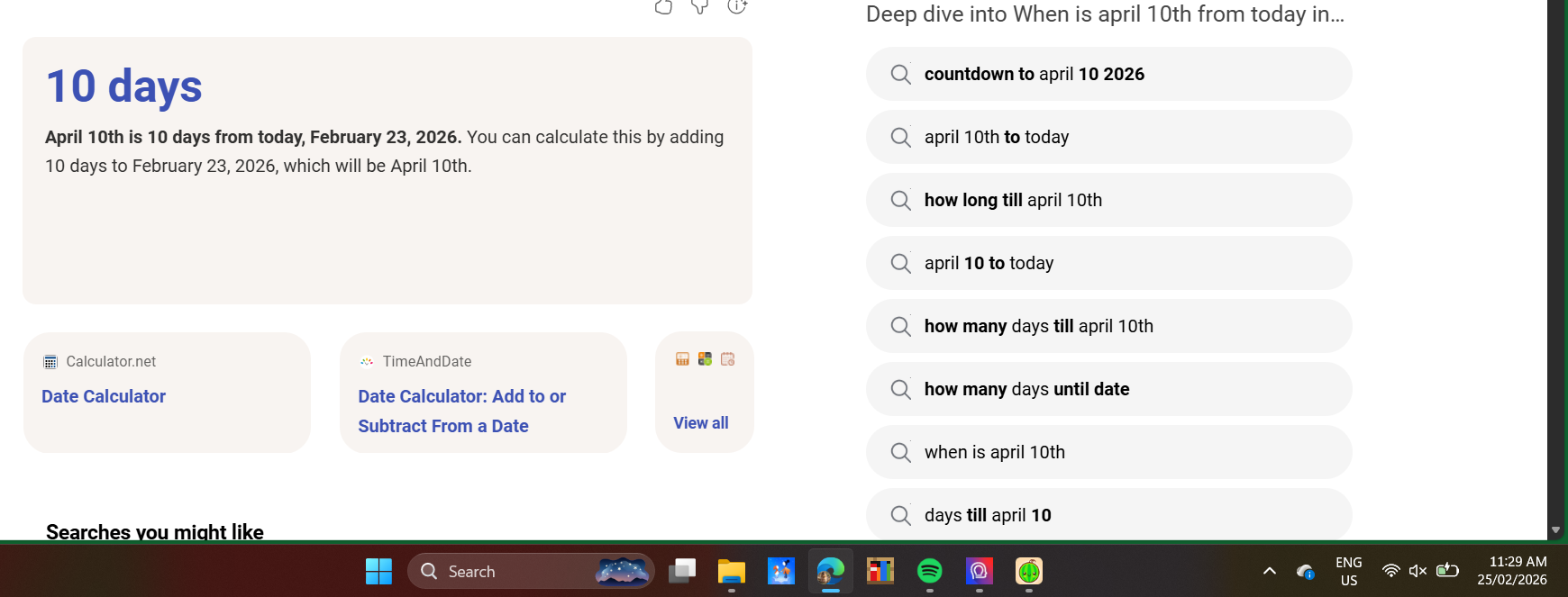Click the OneDrive cloud tray icon
This screenshot has height=597, width=1568.
(x=1305, y=571)
